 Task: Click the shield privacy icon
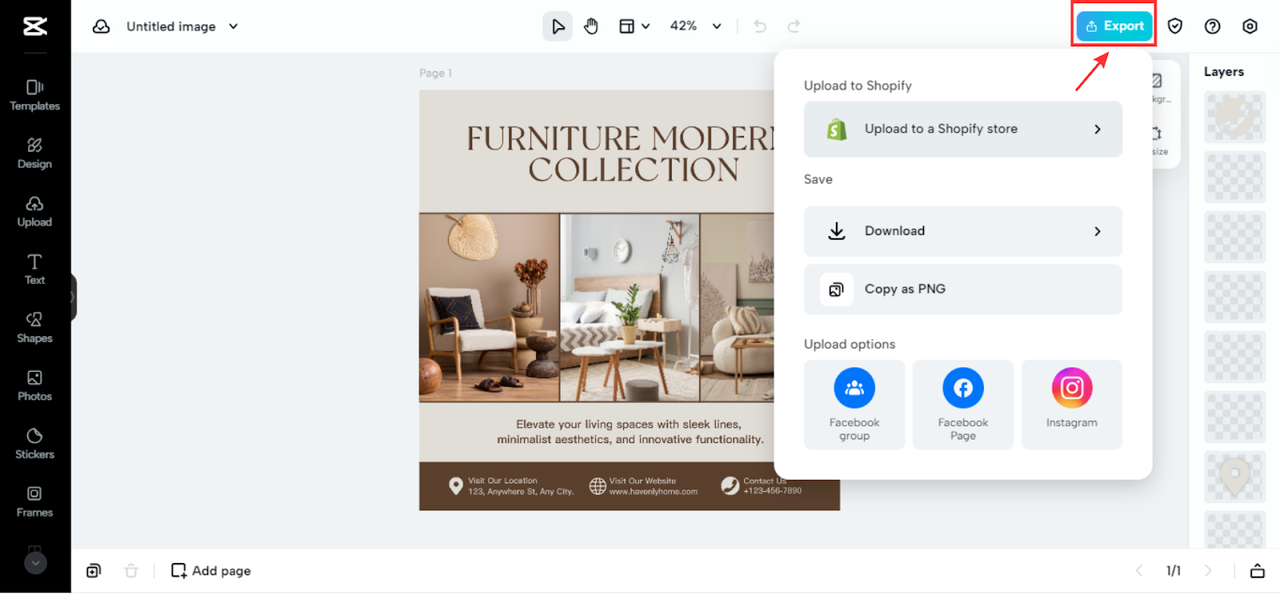1175,27
